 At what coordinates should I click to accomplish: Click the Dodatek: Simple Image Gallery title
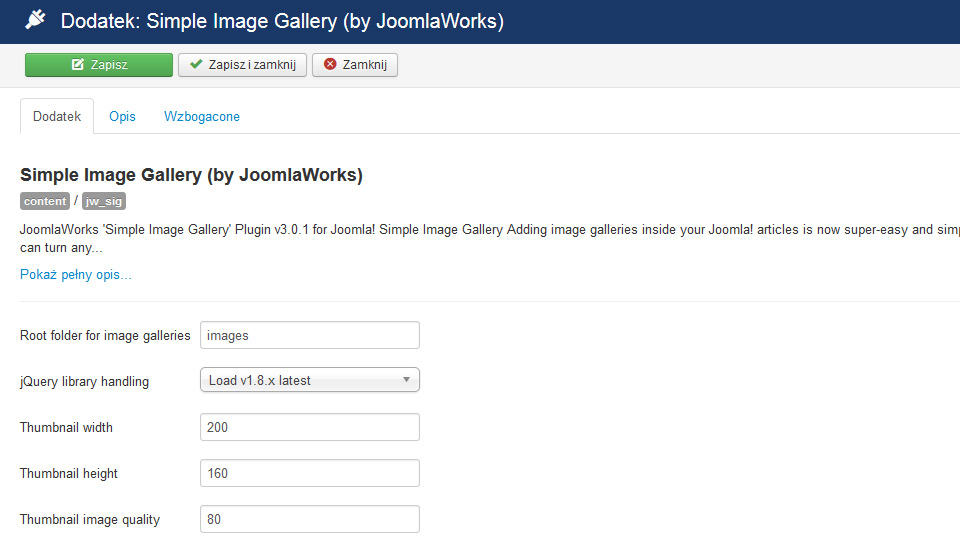(282, 21)
